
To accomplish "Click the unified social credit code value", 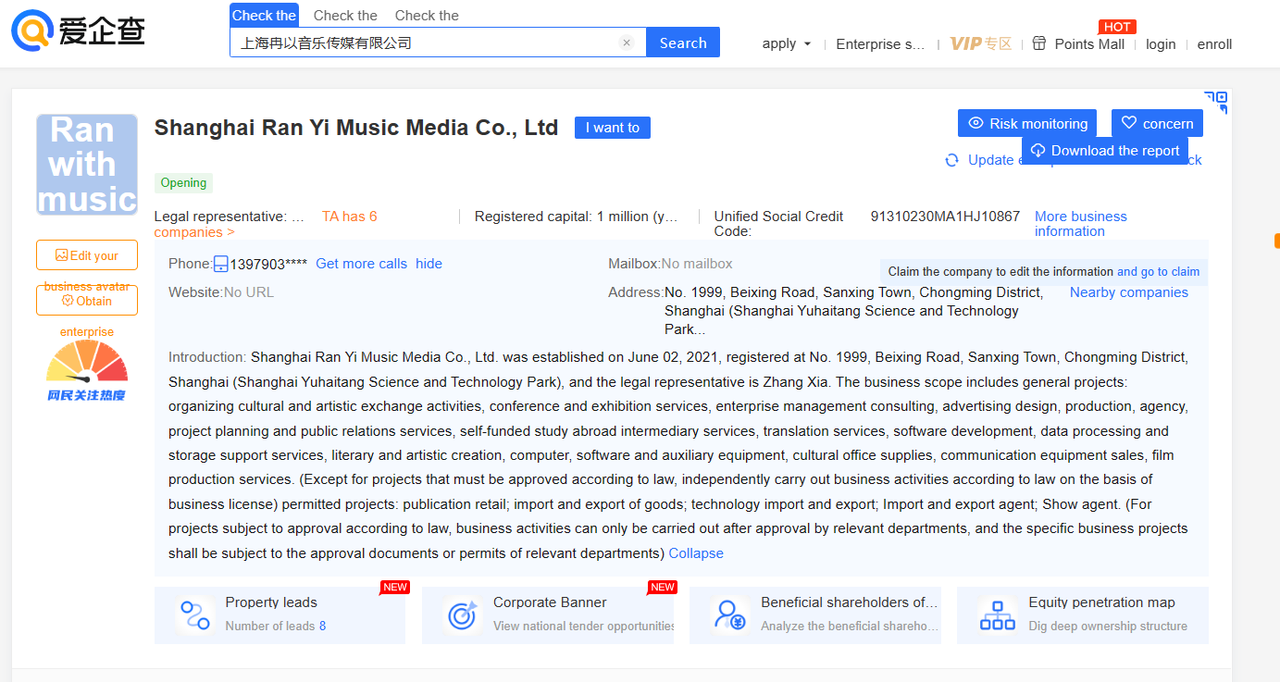I will [945, 216].
